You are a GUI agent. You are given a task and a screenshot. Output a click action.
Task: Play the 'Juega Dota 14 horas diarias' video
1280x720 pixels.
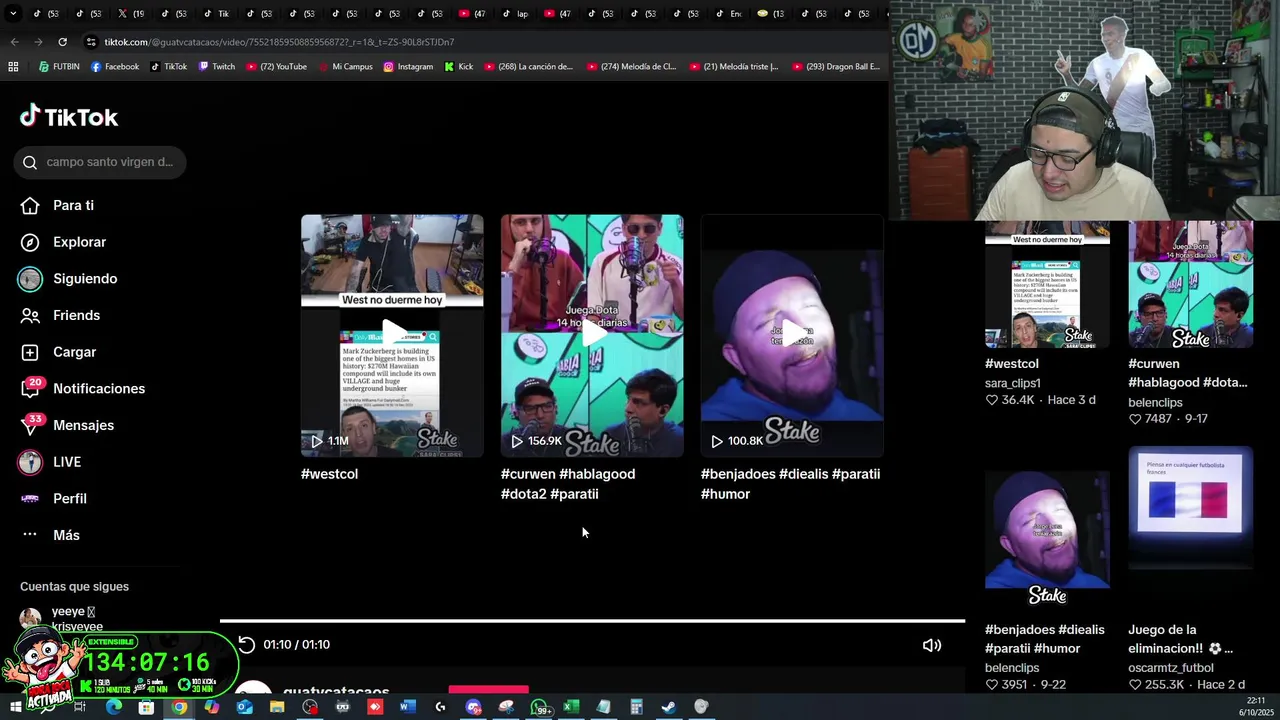point(592,335)
